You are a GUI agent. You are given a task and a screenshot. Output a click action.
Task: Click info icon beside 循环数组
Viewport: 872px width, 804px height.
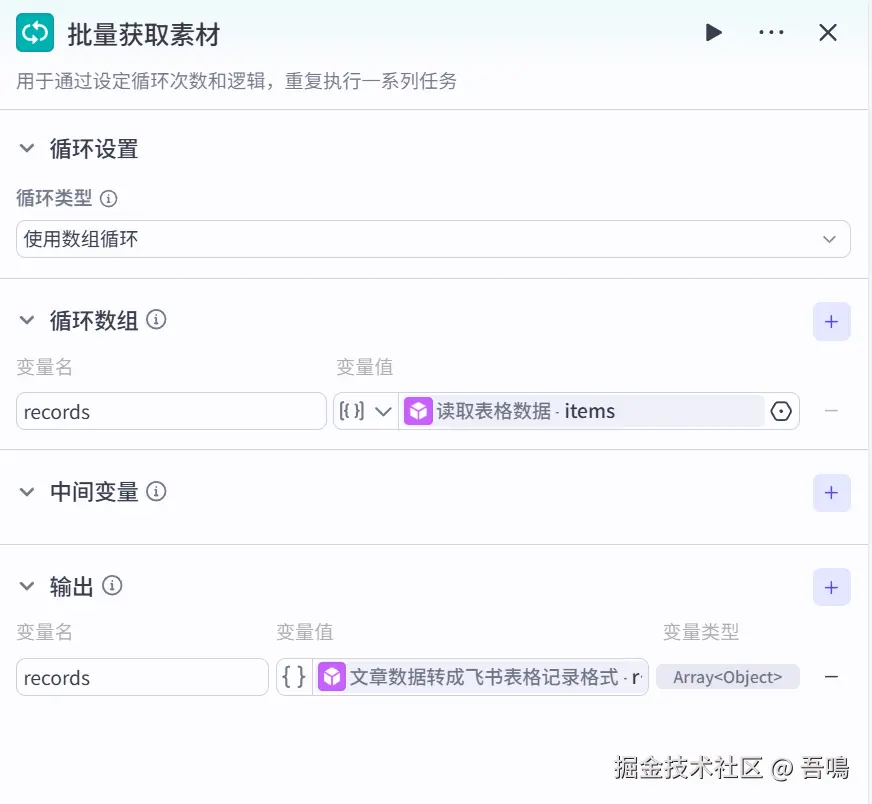click(x=156, y=320)
